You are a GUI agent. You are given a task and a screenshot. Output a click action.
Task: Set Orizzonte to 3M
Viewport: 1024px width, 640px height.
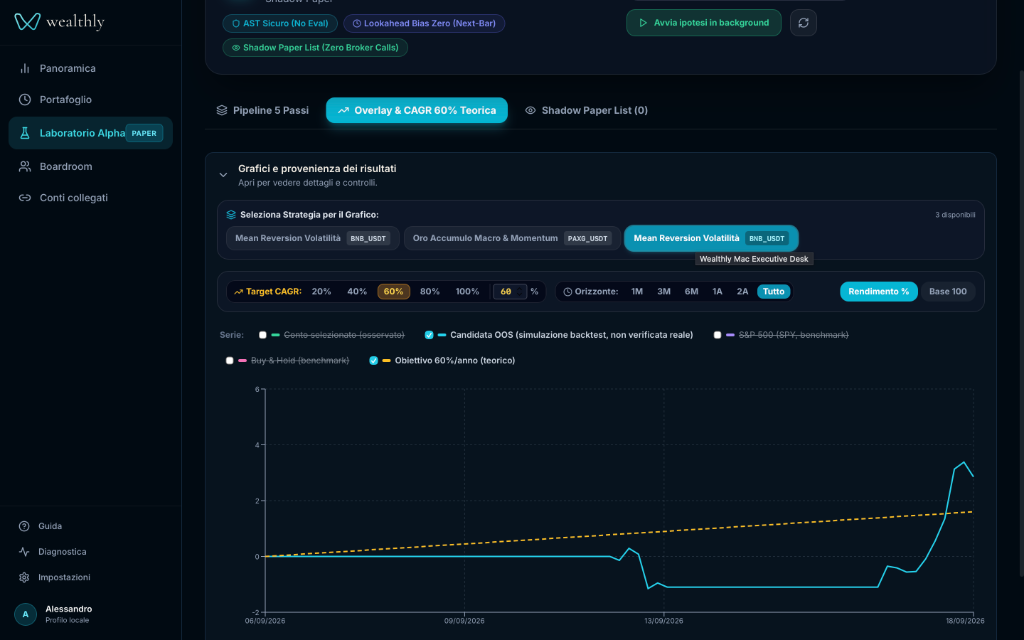[x=664, y=291]
